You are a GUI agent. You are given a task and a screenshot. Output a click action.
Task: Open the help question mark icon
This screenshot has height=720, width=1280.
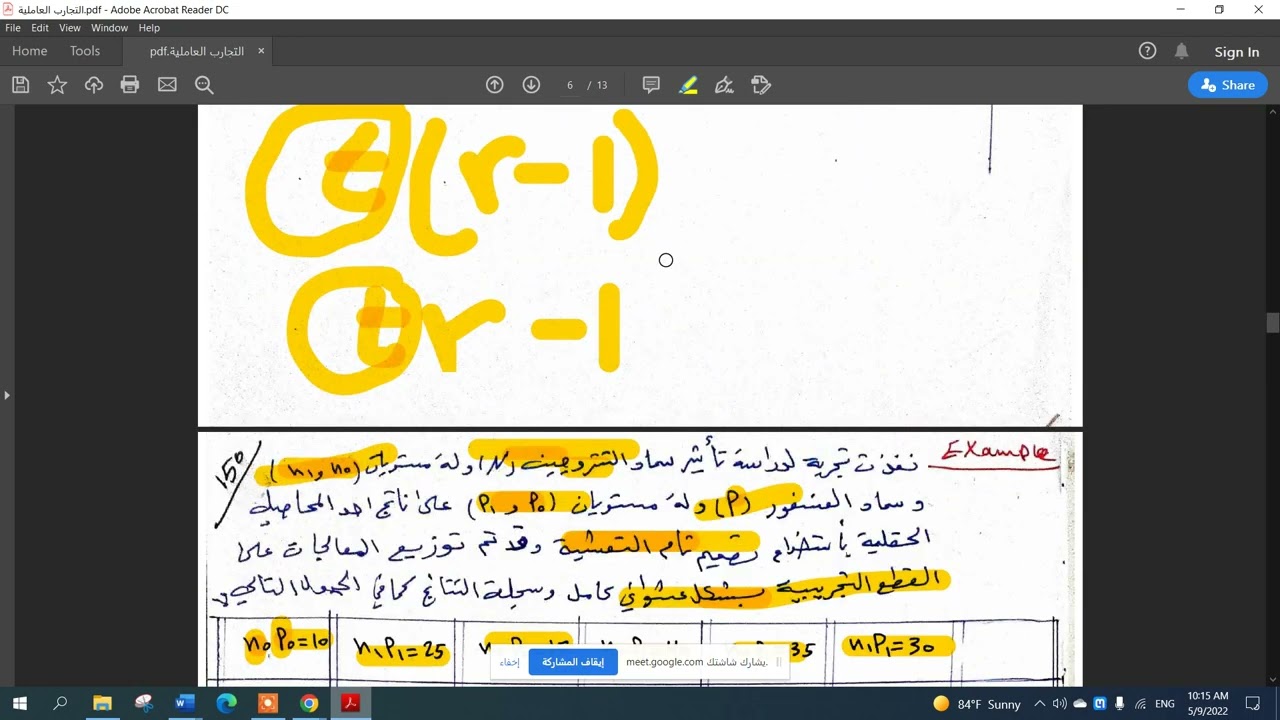point(1147,51)
